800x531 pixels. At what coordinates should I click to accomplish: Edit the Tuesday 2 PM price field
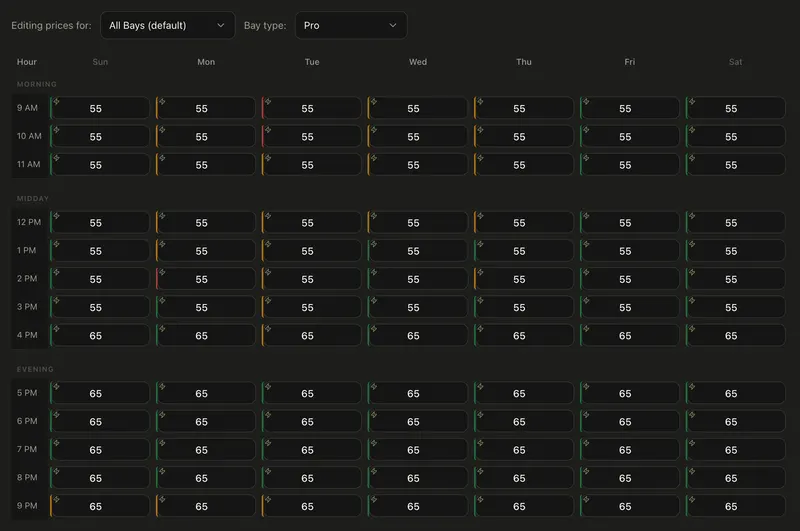pos(311,279)
